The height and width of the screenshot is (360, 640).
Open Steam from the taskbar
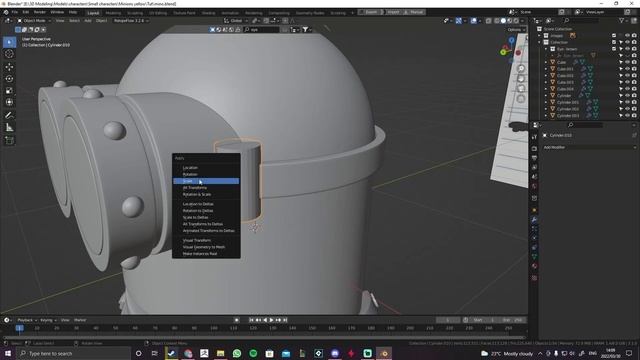(x=171, y=353)
